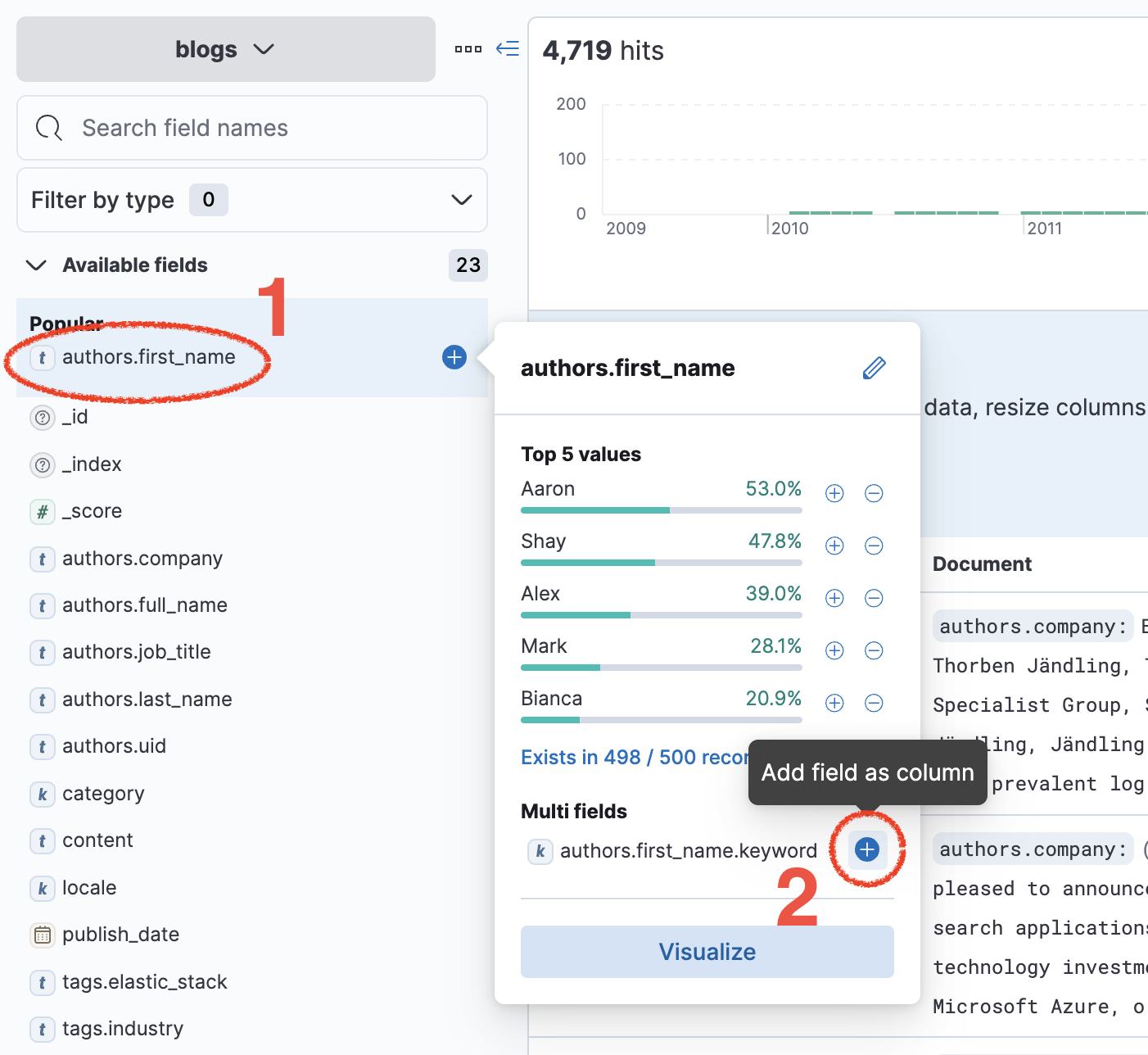
Task: Select the authors.uid field
Action: click(114, 746)
